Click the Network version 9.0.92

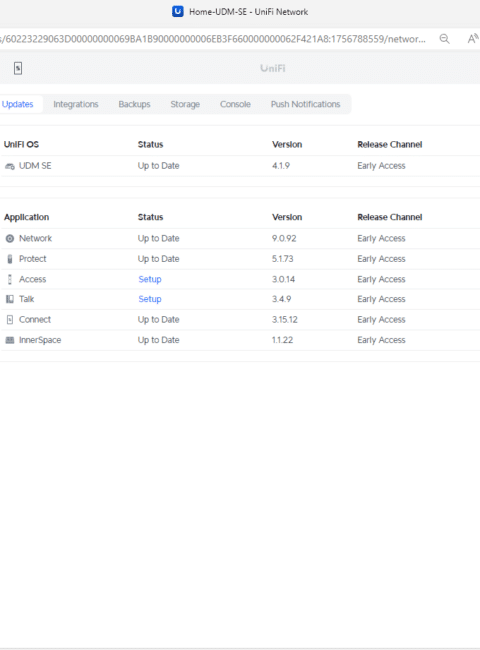tap(284, 238)
